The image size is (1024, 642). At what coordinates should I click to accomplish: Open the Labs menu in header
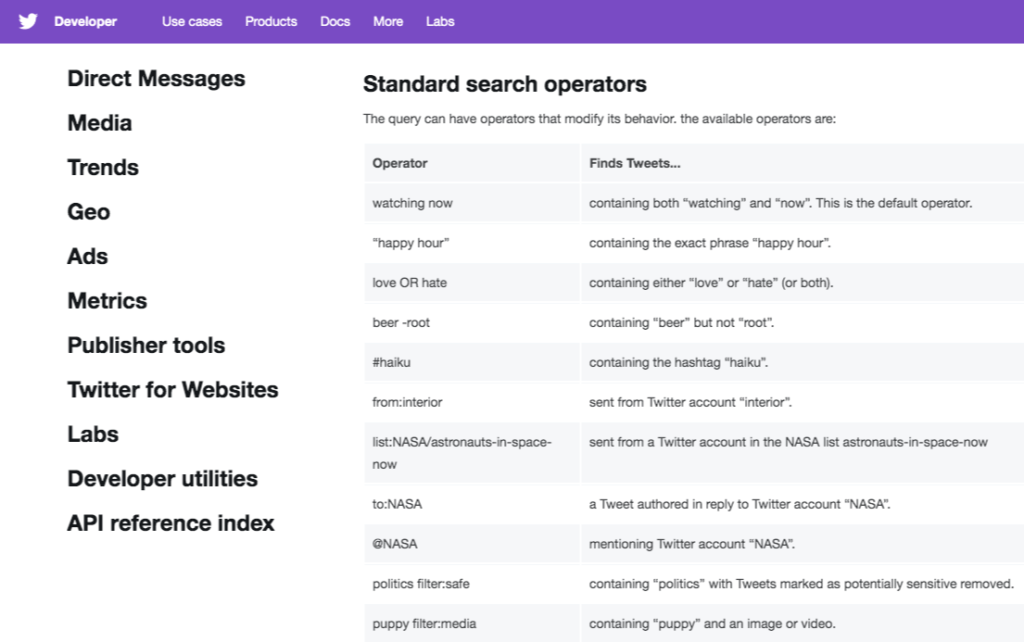(x=440, y=22)
